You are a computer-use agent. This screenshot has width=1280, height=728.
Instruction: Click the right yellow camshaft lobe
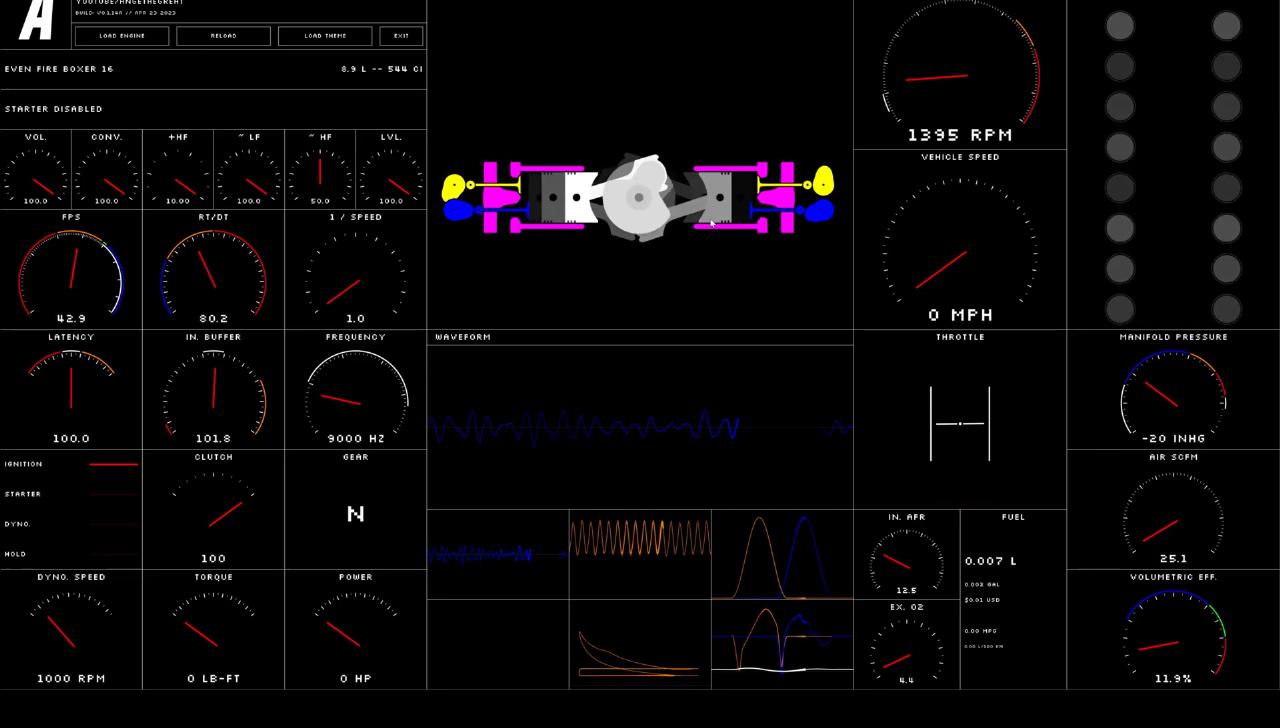822,181
